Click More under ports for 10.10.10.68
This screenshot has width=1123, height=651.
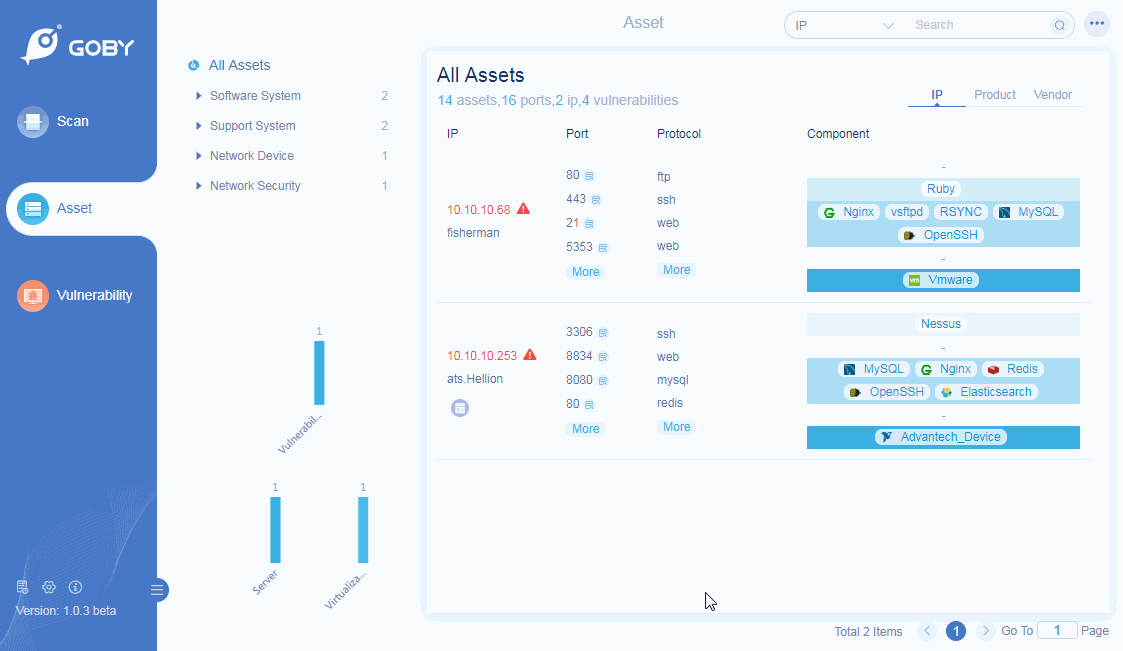coord(585,272)
